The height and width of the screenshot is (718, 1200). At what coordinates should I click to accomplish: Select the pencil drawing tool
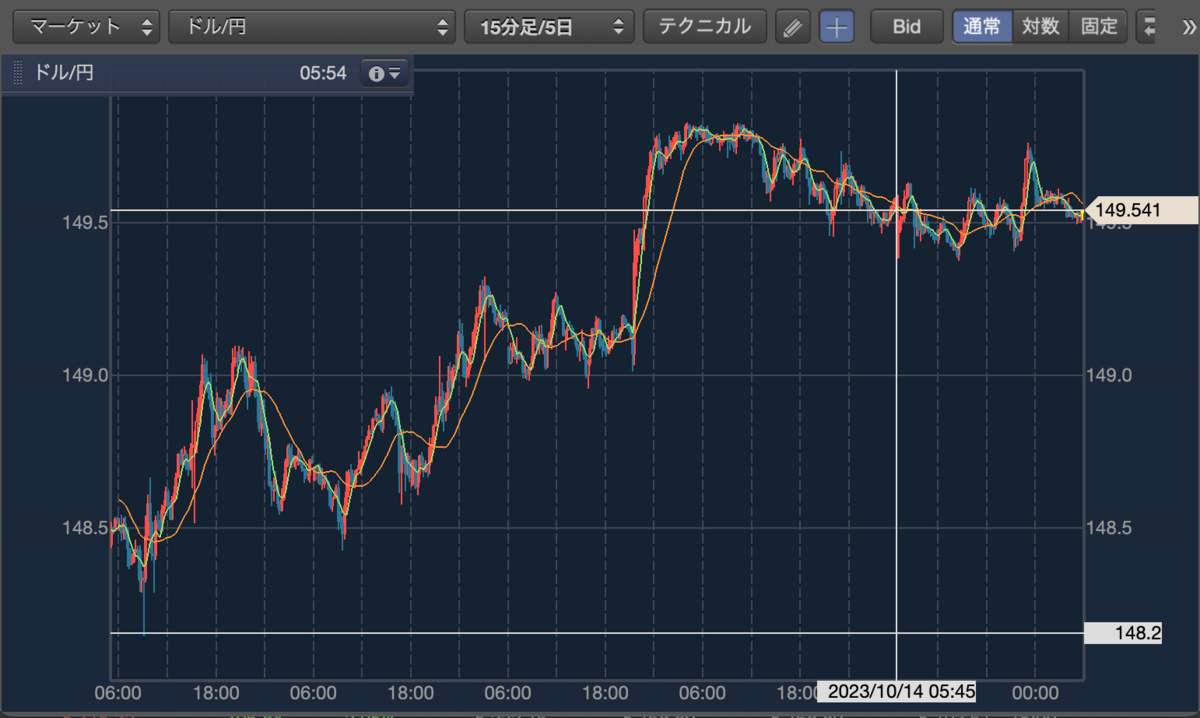click(793, 27)
